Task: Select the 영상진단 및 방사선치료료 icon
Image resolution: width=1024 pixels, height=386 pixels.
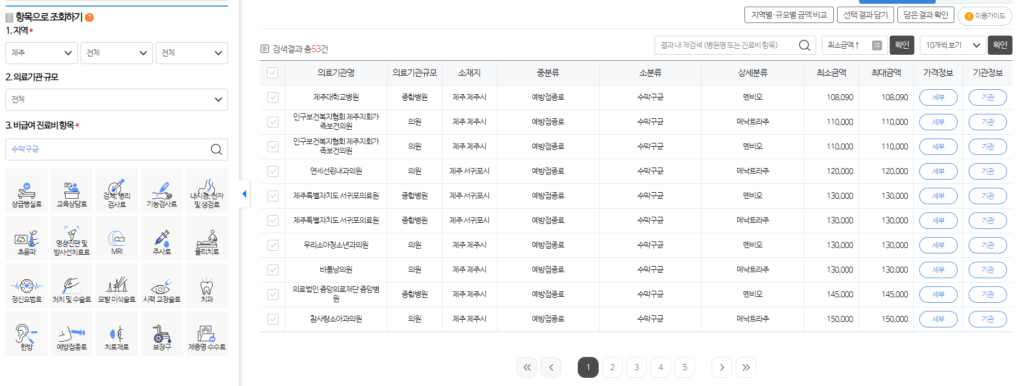Action: (72, 238)
